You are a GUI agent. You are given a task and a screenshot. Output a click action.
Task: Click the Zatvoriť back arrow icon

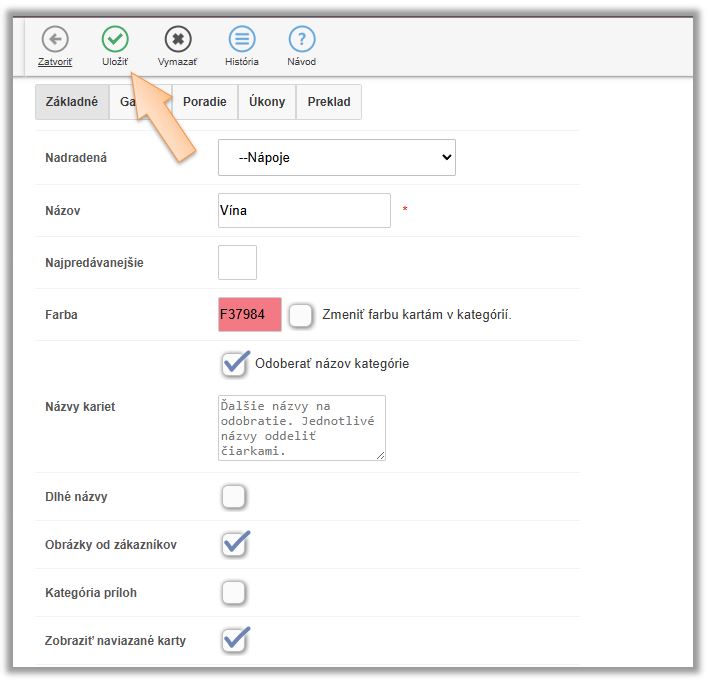pos(55,40)
